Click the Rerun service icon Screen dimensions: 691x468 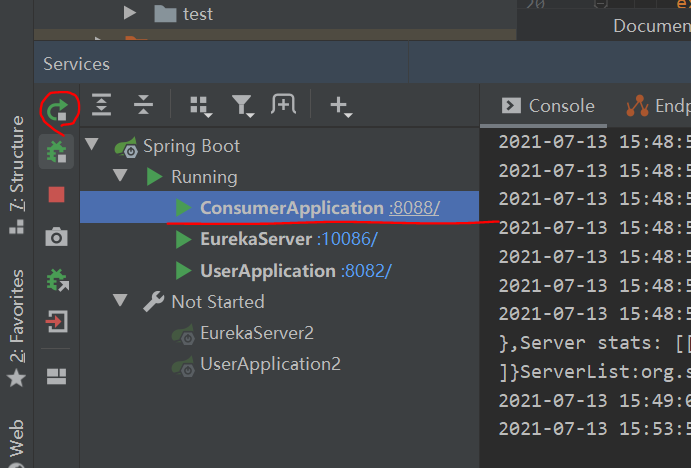[57, 110]
